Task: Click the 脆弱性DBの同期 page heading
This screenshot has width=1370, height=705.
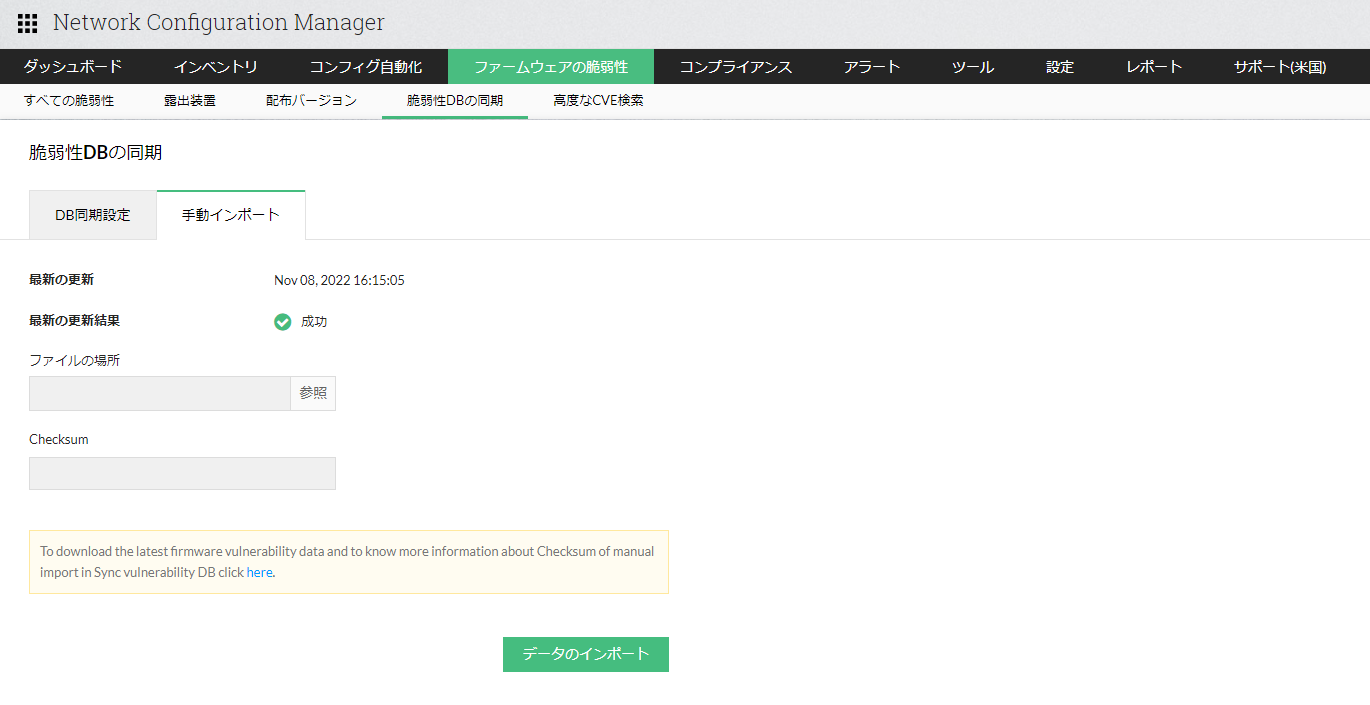Action: 96,153
